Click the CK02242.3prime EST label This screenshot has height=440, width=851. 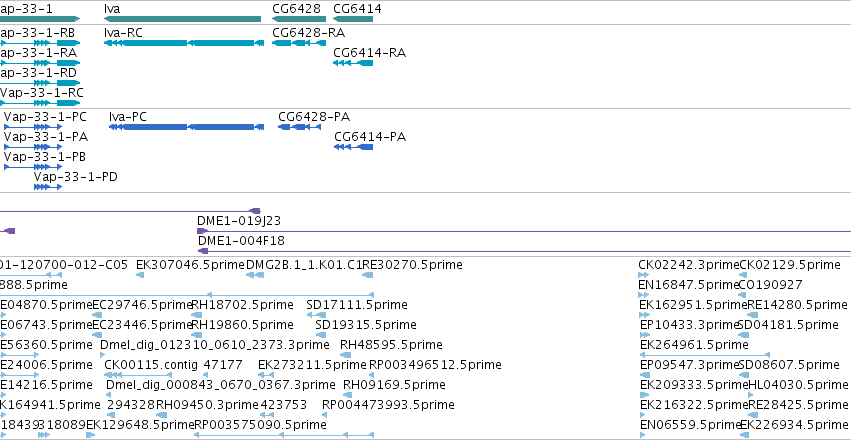[x=689, y=265]
